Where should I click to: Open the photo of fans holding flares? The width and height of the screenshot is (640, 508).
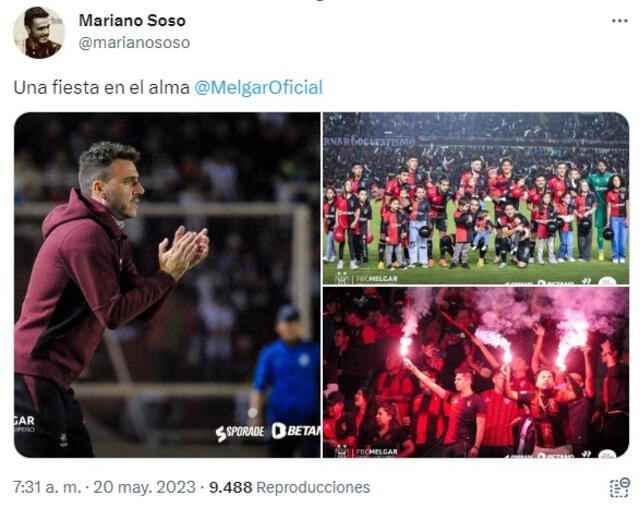click(475, 372)
